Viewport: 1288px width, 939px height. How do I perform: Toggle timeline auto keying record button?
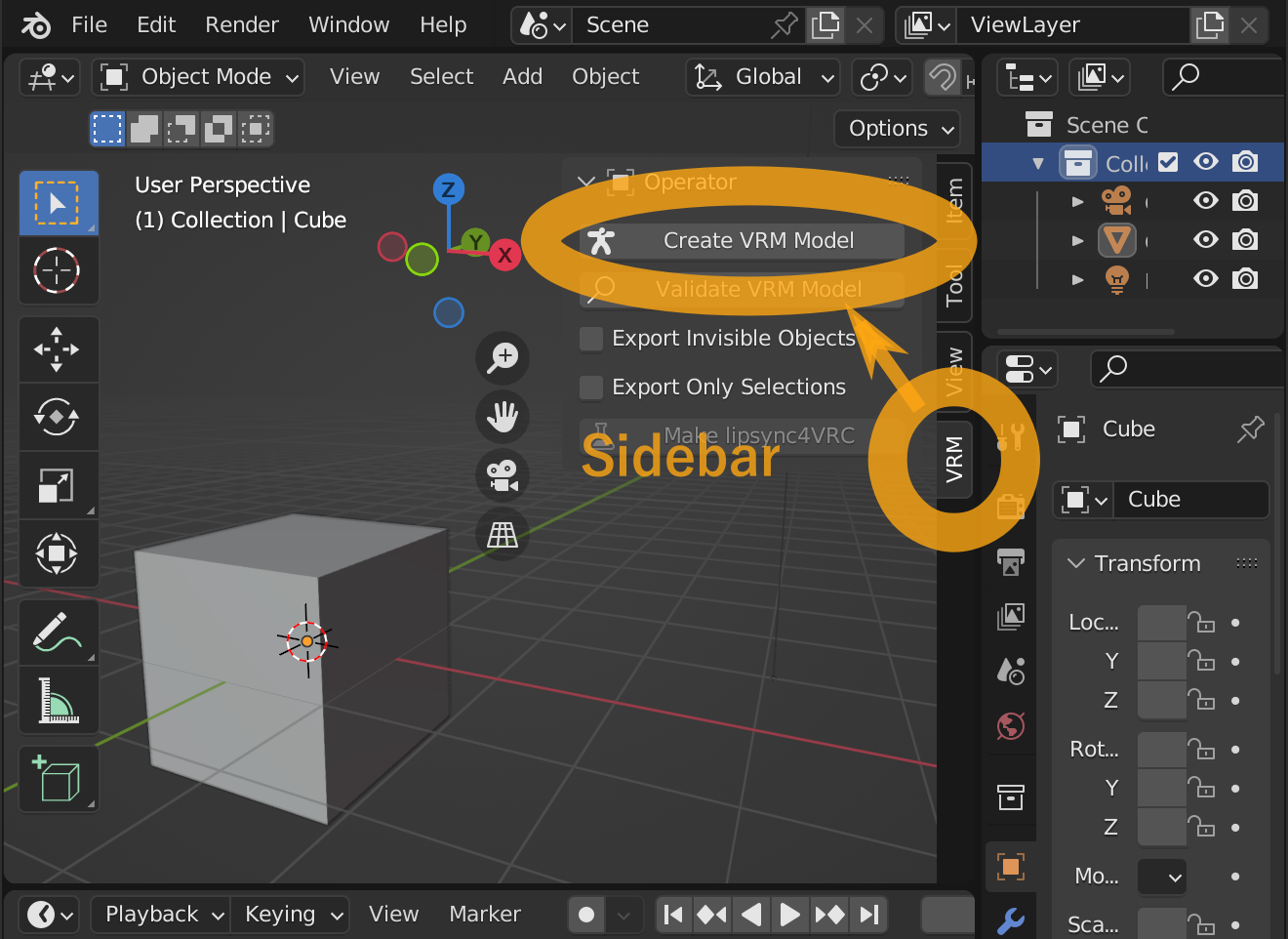coord(586,915)
